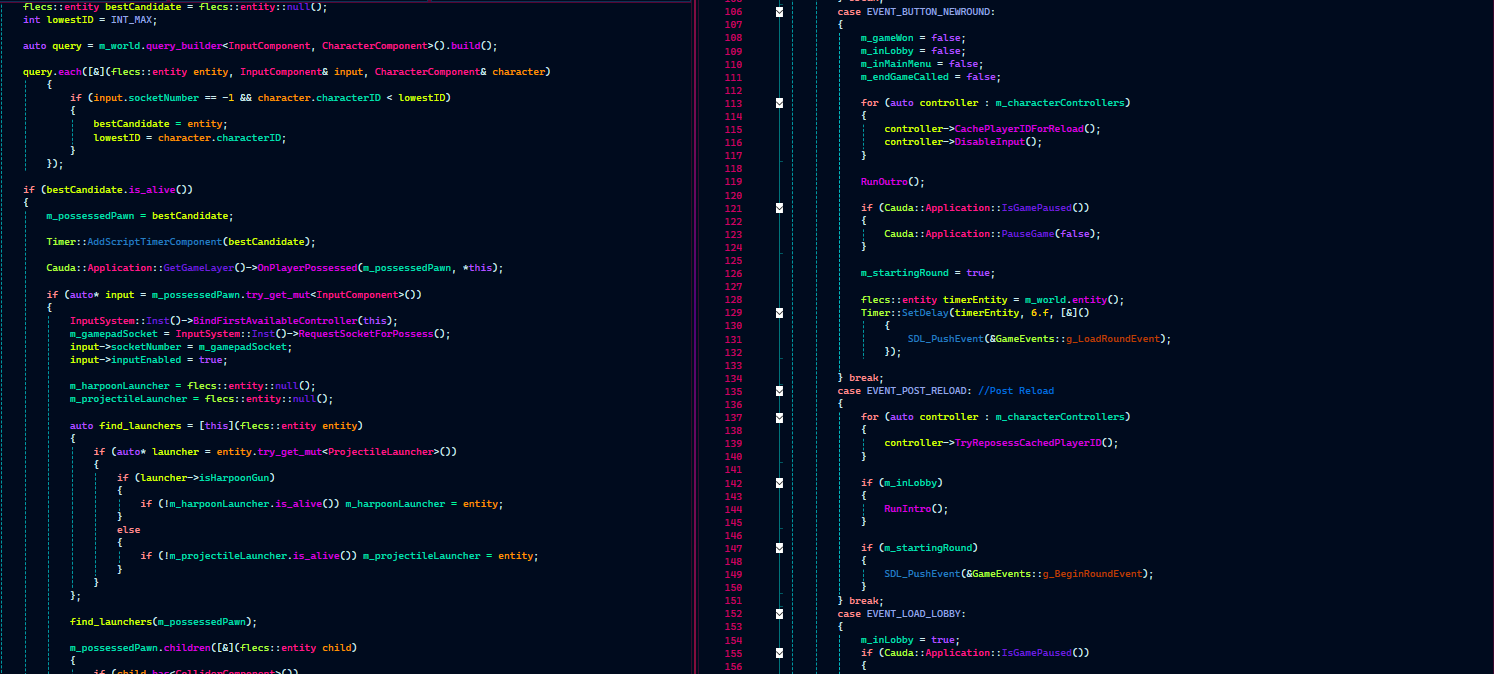Screen dimensions: 1494x674
Task: Click line number 144 in the gutter
Action: coord(733,509)
